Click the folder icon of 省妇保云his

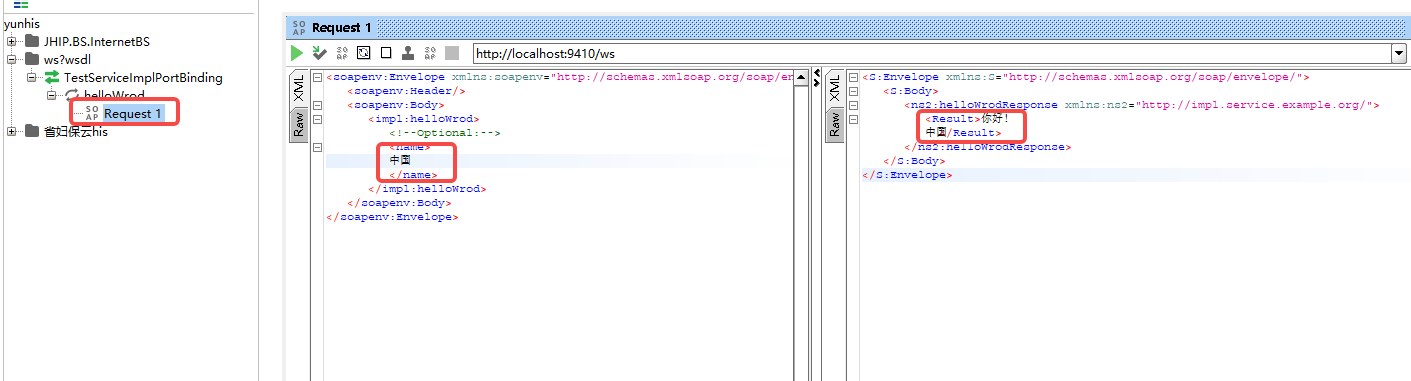[32, 131]
